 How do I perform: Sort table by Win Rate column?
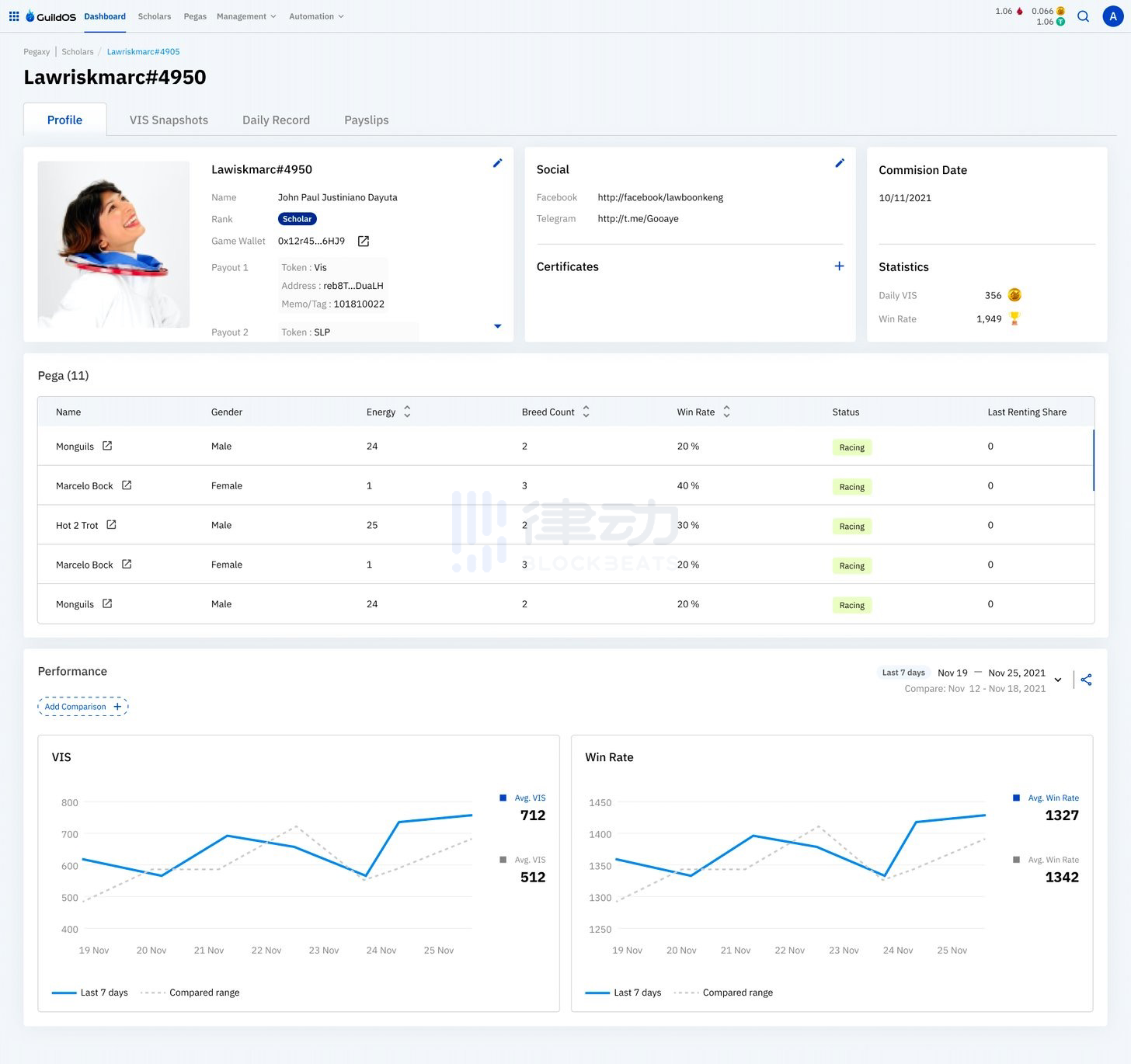pos(726,412)
